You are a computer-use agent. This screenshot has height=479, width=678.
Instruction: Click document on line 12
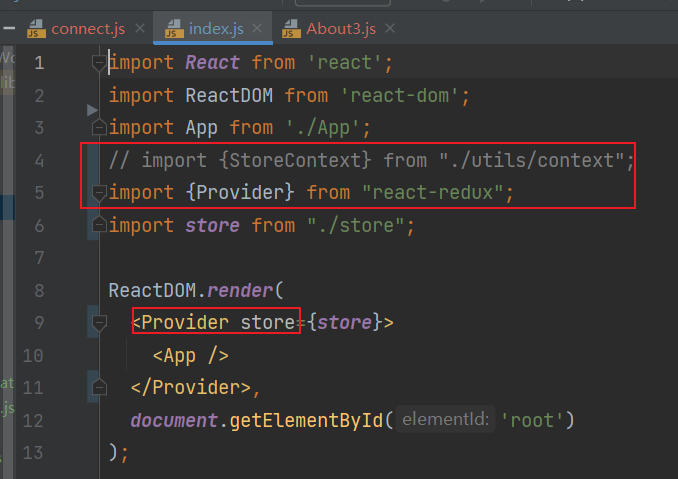pyautogui.click(x=174, y=420)
